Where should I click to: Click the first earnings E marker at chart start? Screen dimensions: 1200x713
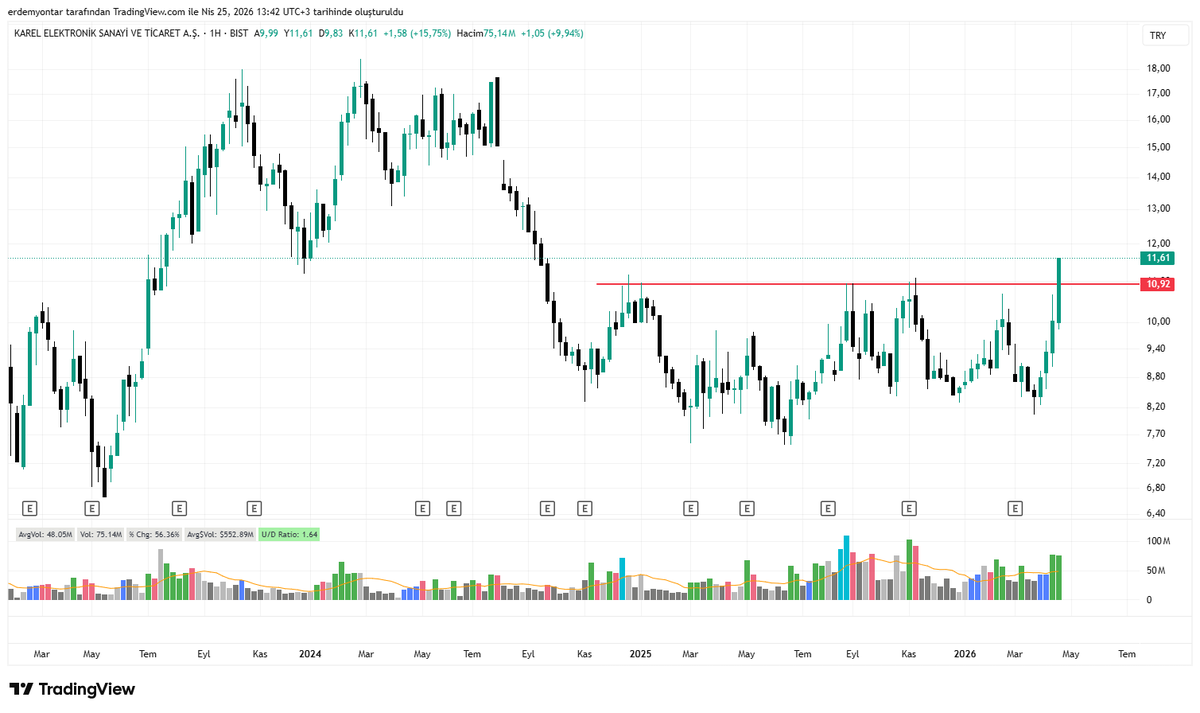[29, 509]
